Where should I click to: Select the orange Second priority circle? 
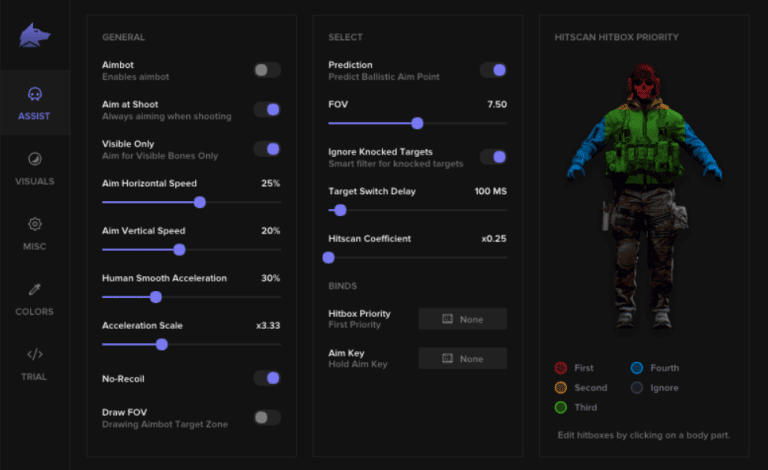tap(561, 388)
